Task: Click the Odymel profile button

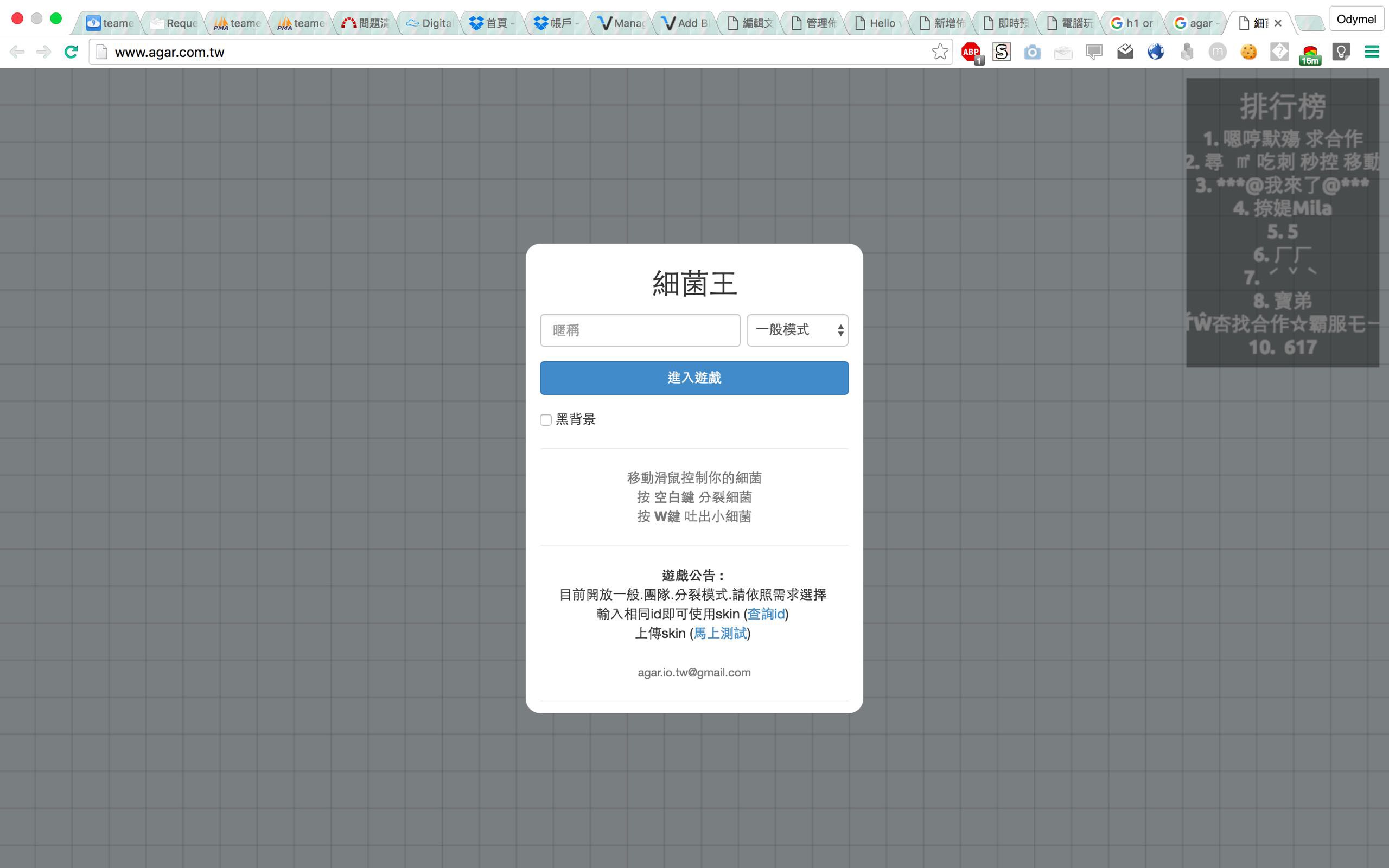Action: (x=1356, y=20)
